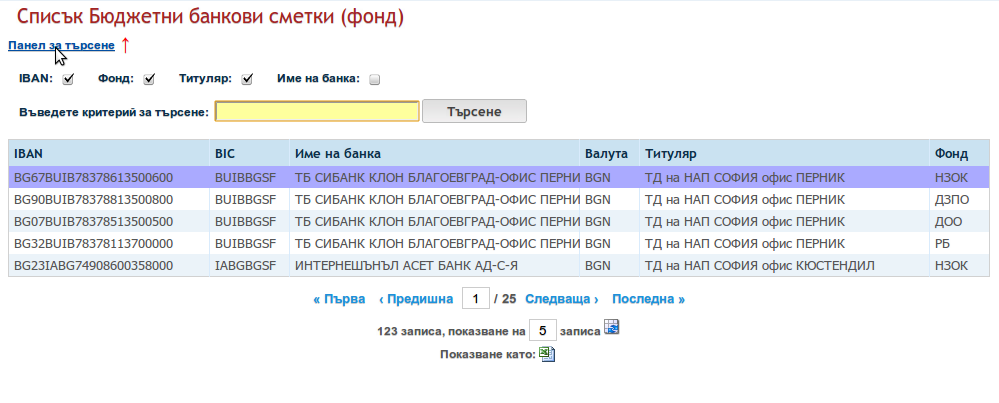Focus the search criteria input field
This screenshot has width=999, height=403.
click(317, 111)
